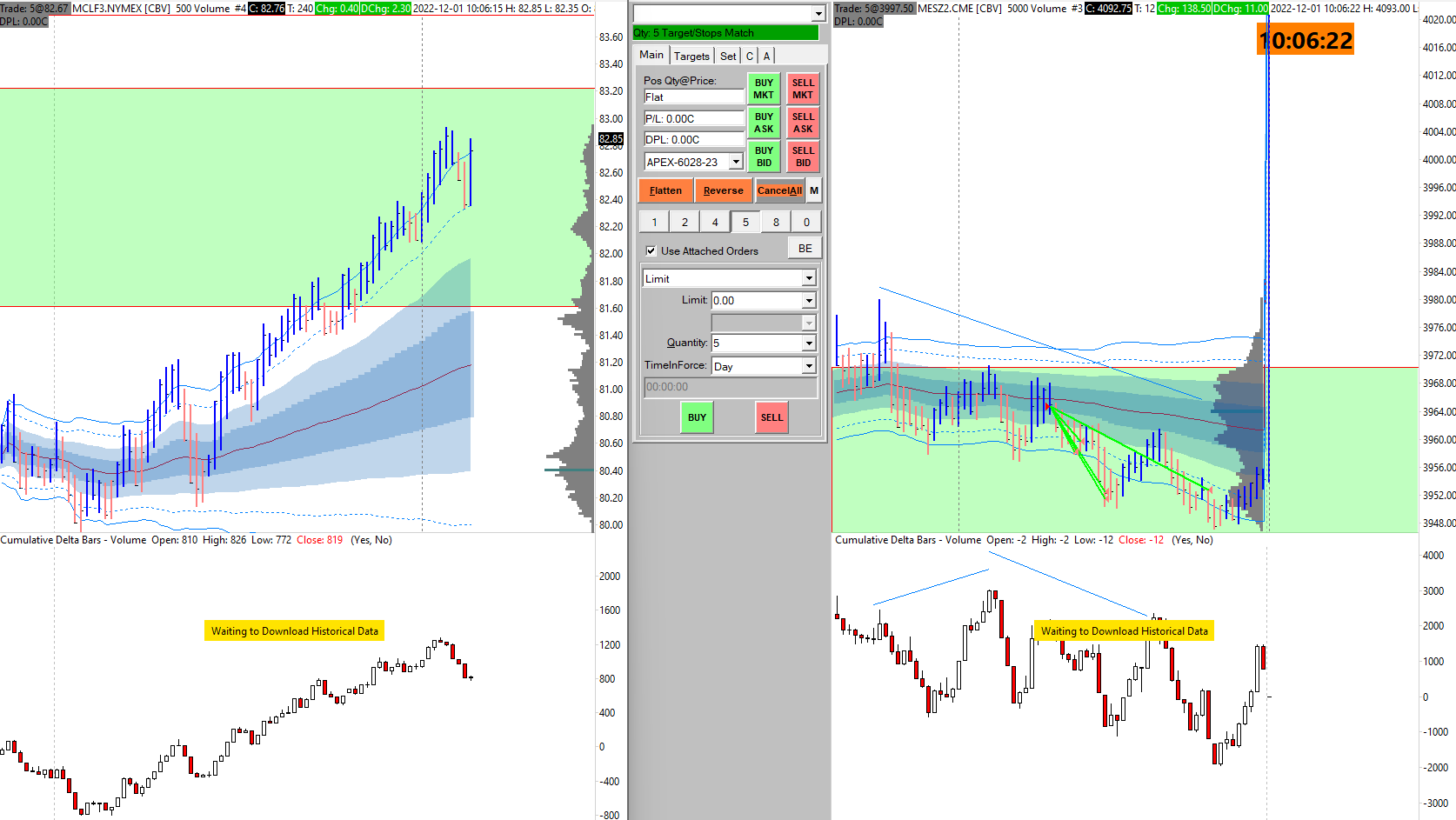Click the BE breakeven button
1456x820 pixels.
click(x=805, y=248)
